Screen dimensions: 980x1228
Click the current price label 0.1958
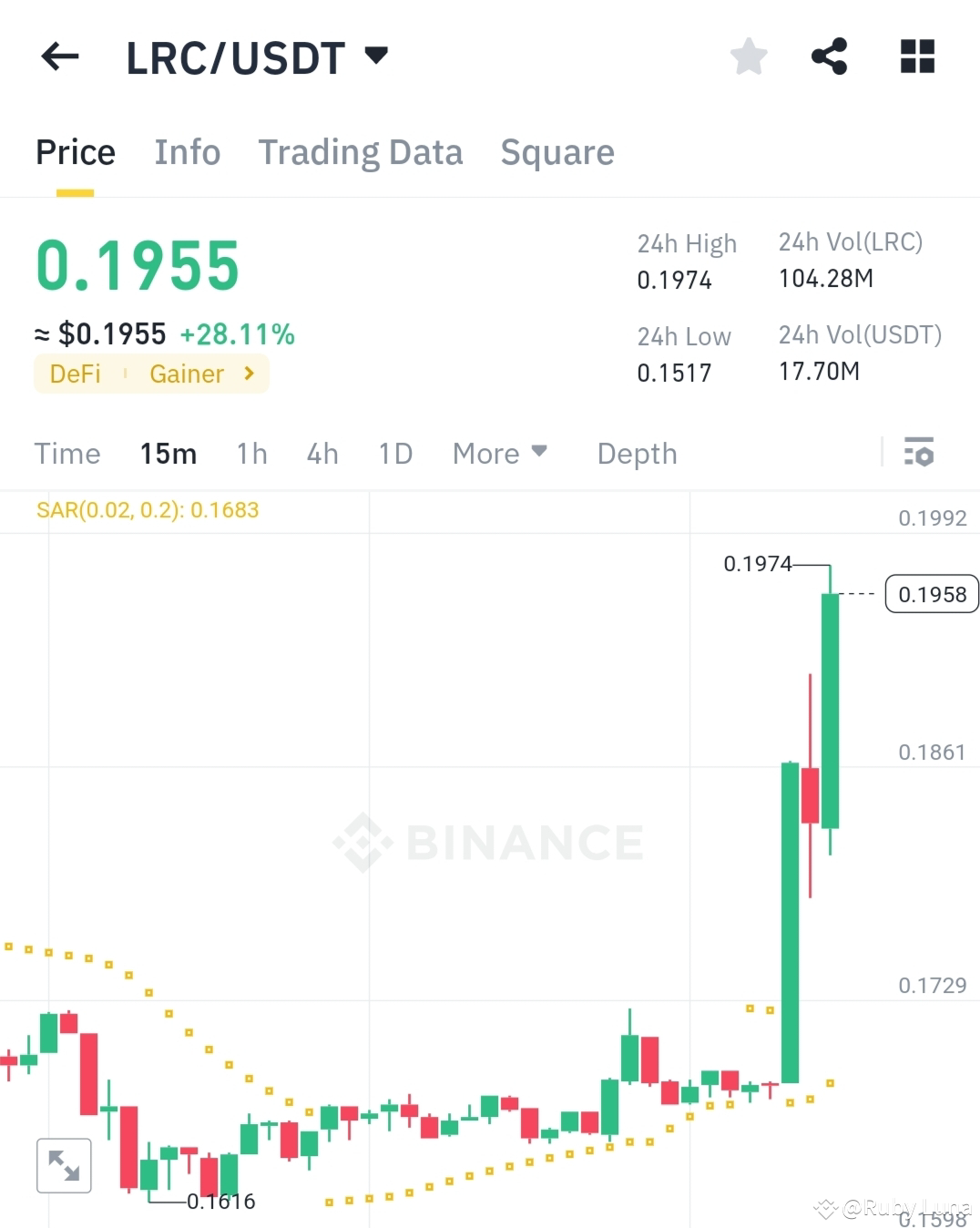(931, 594)
